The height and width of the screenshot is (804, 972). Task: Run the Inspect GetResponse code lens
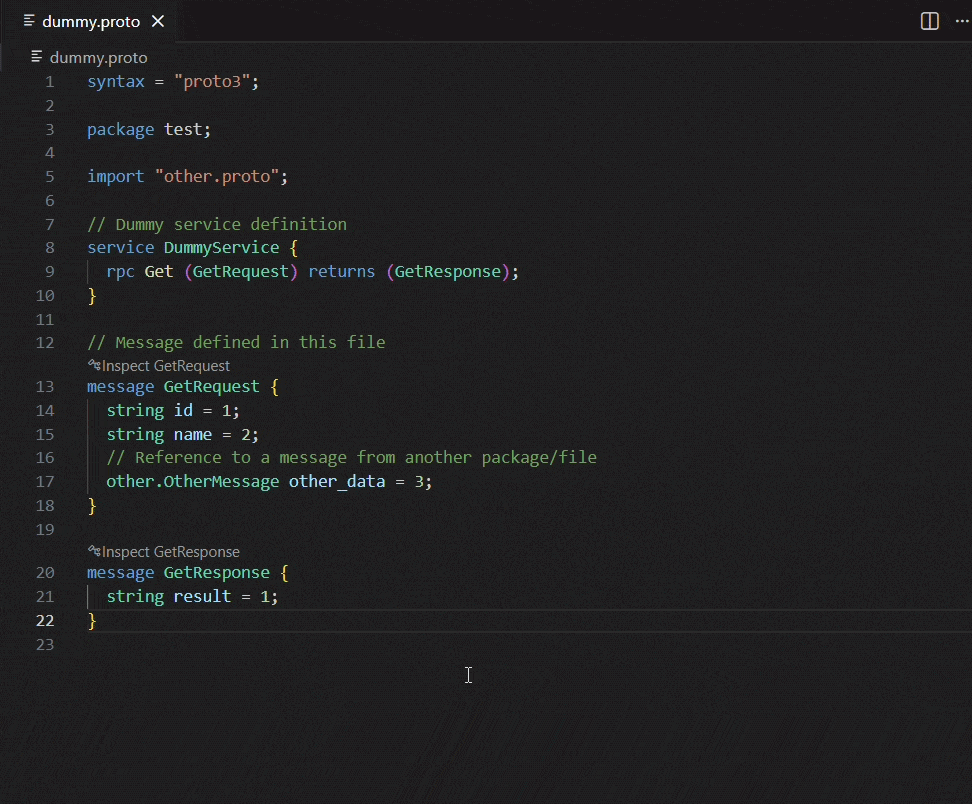[163, 551]
